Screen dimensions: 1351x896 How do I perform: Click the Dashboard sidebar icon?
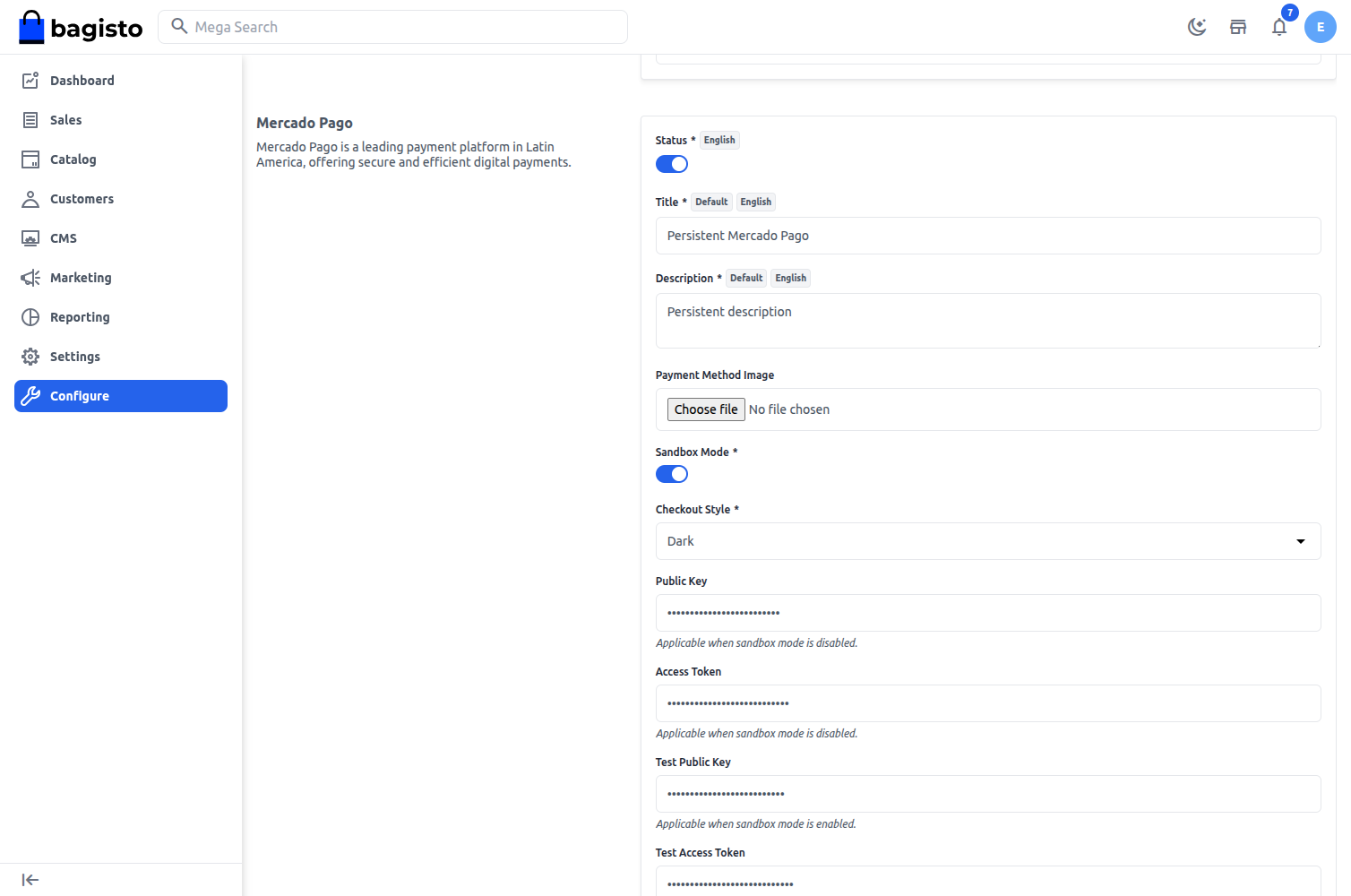point(30,81)
